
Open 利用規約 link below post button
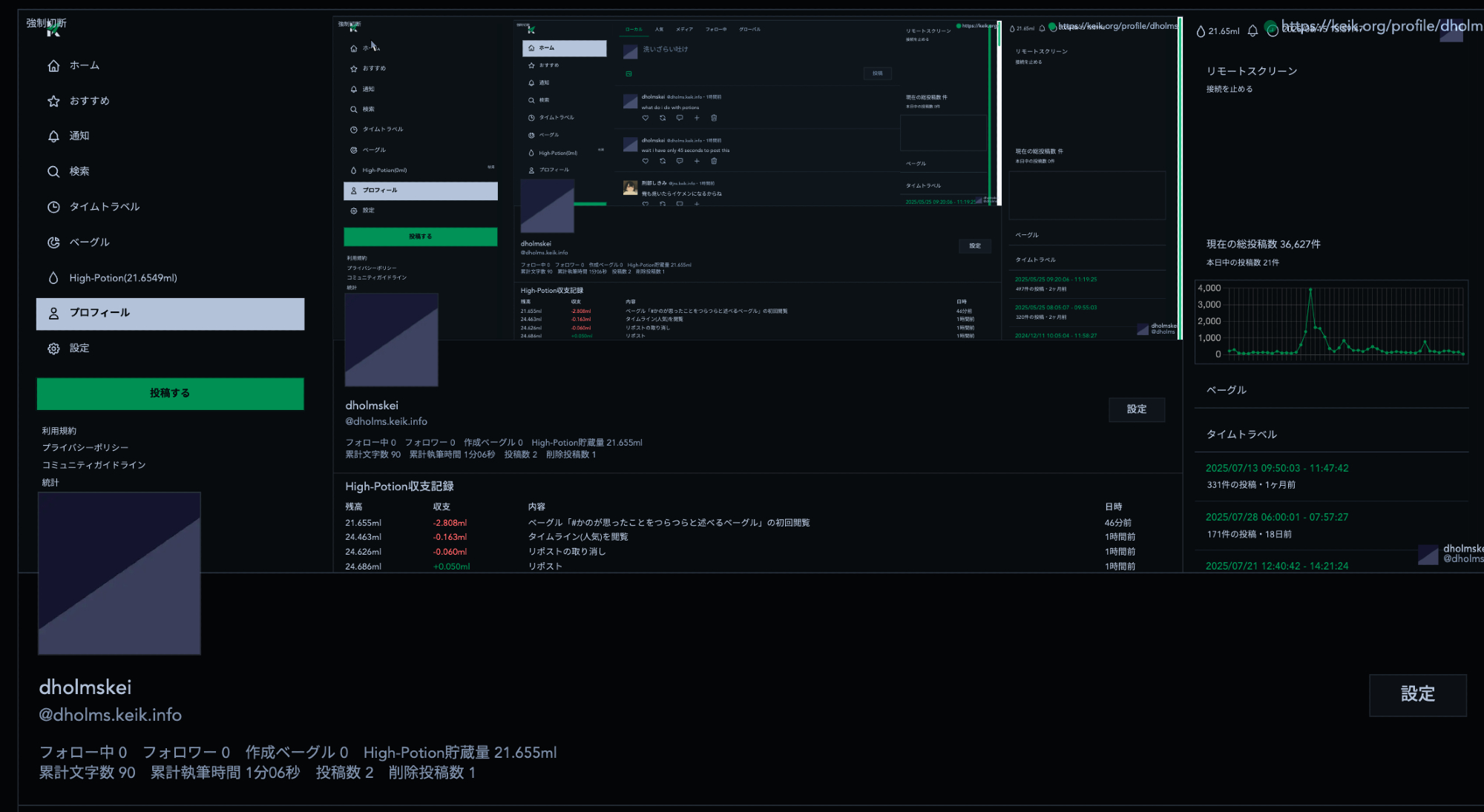[59, 431]
